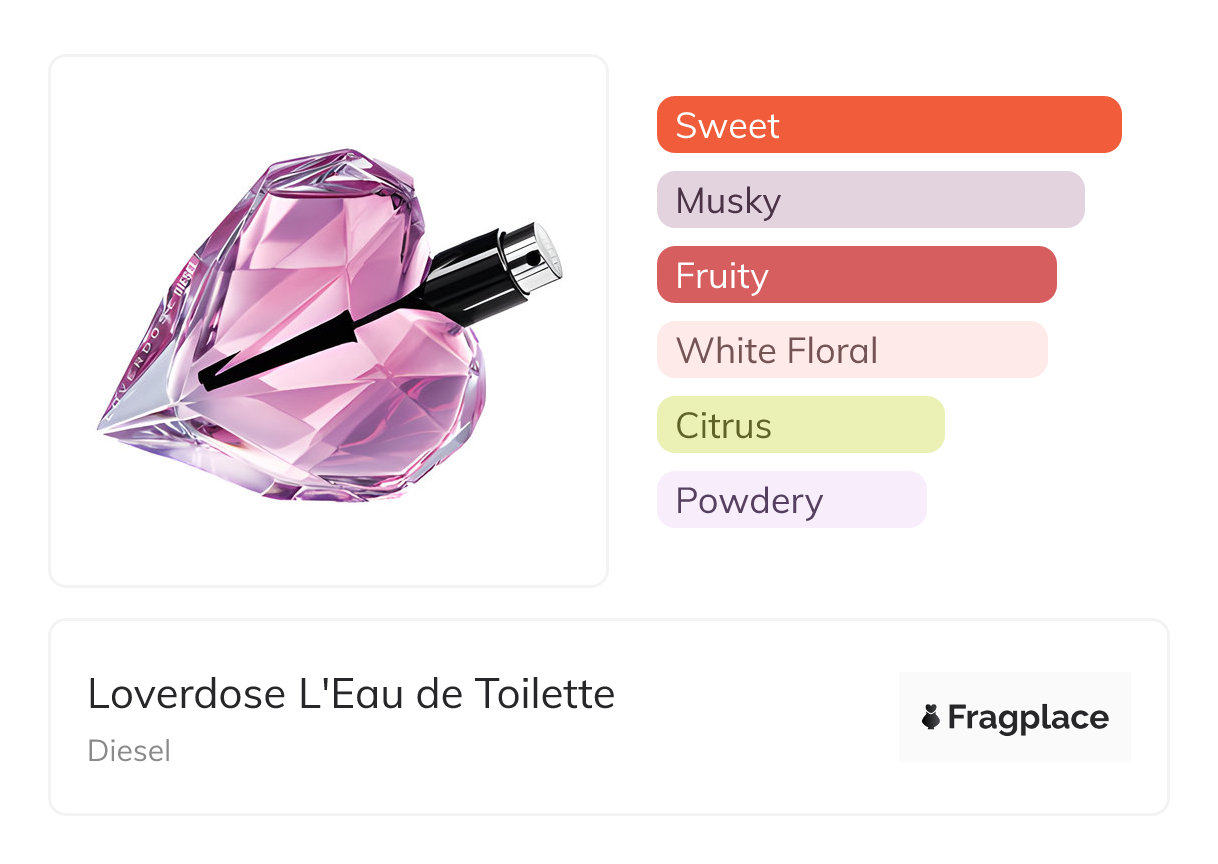
Task: Click the Fragplace logo icon
Action: (x=931, y=718)
